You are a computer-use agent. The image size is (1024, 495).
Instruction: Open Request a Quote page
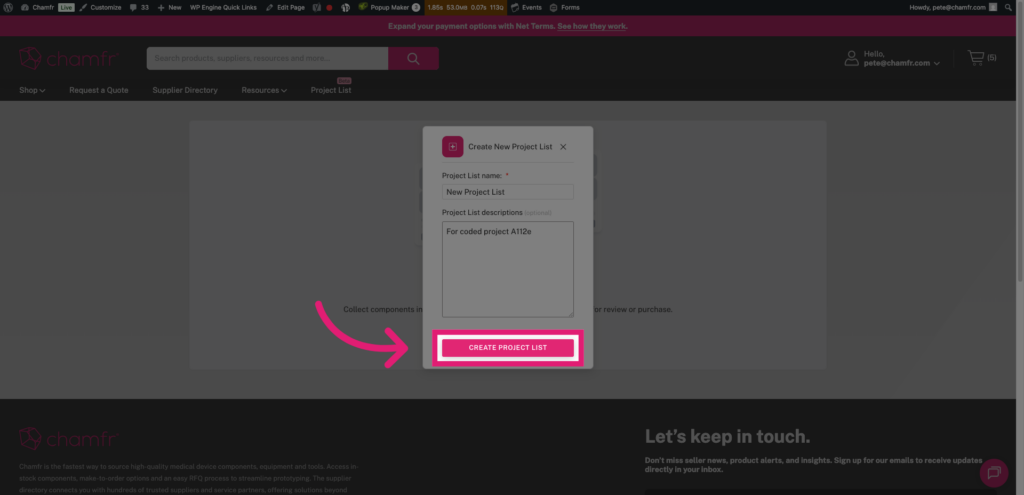pos(99,90)
